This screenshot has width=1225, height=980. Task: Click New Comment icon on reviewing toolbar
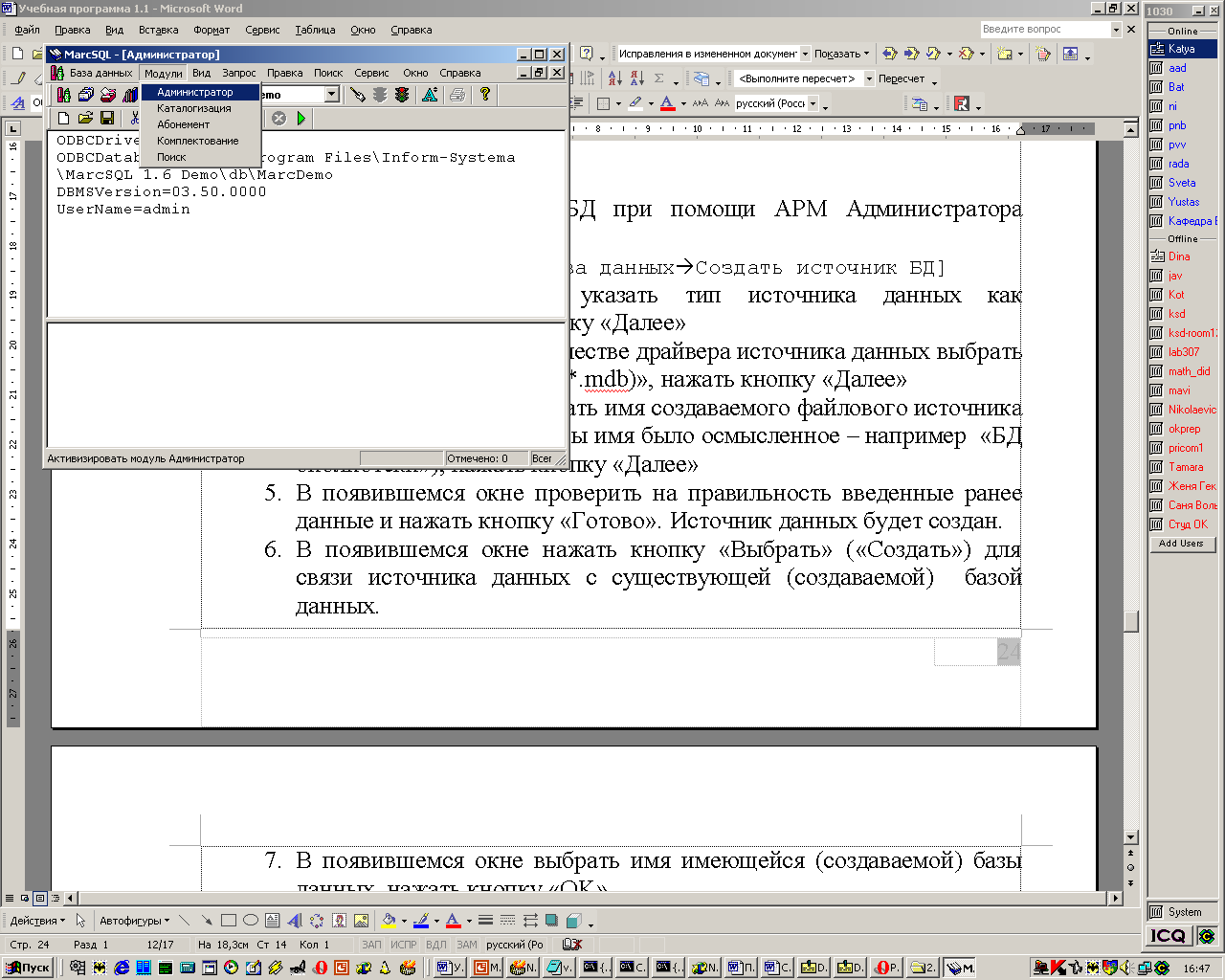tap(1004, 54)
